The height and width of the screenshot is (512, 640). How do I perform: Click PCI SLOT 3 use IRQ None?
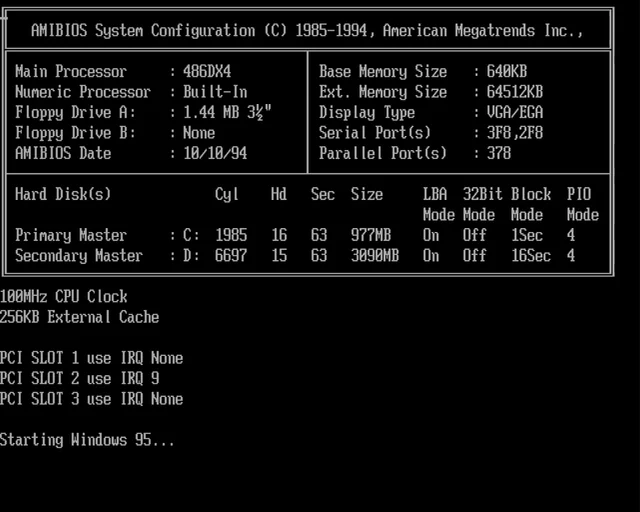click(91, 399)
